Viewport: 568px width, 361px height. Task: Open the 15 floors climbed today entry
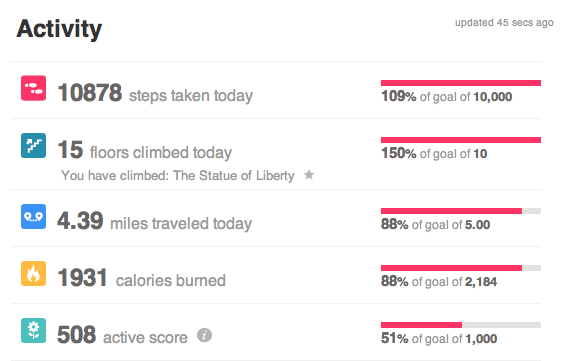tap(145, 150)
